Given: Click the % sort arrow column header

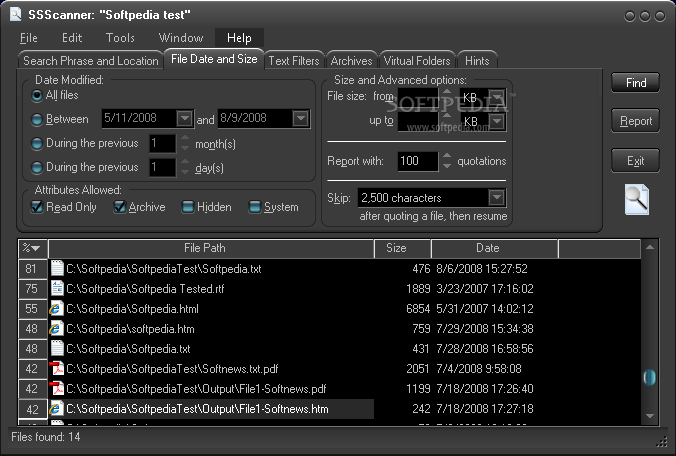Looking at the screenshot, I should pos(32,248).
